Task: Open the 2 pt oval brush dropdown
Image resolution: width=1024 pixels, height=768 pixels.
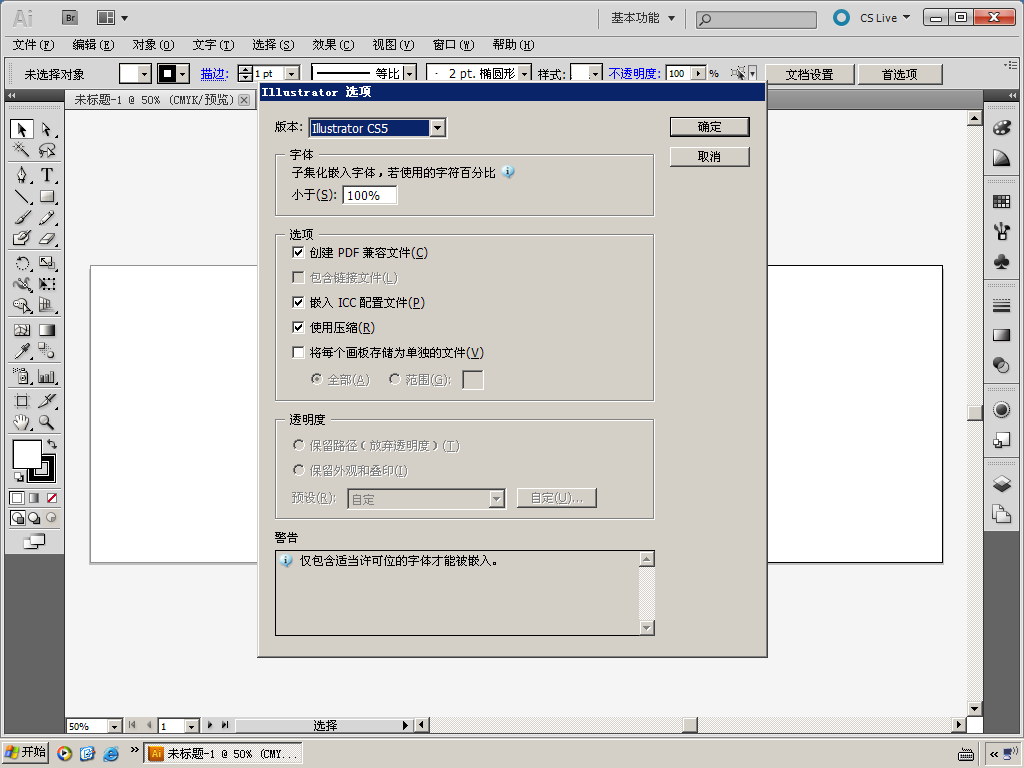Action: 524,74
